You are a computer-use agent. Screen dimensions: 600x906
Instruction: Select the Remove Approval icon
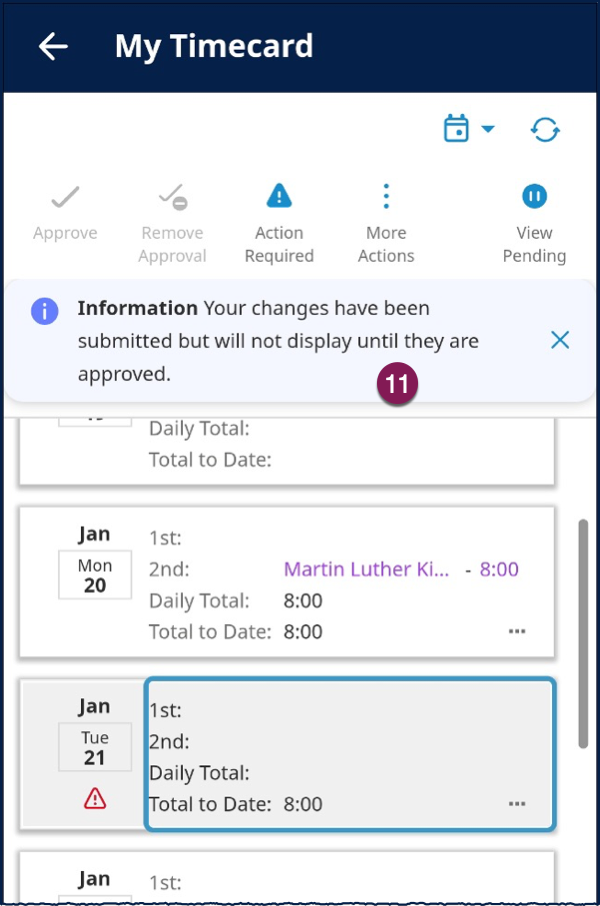click(172, 197)
